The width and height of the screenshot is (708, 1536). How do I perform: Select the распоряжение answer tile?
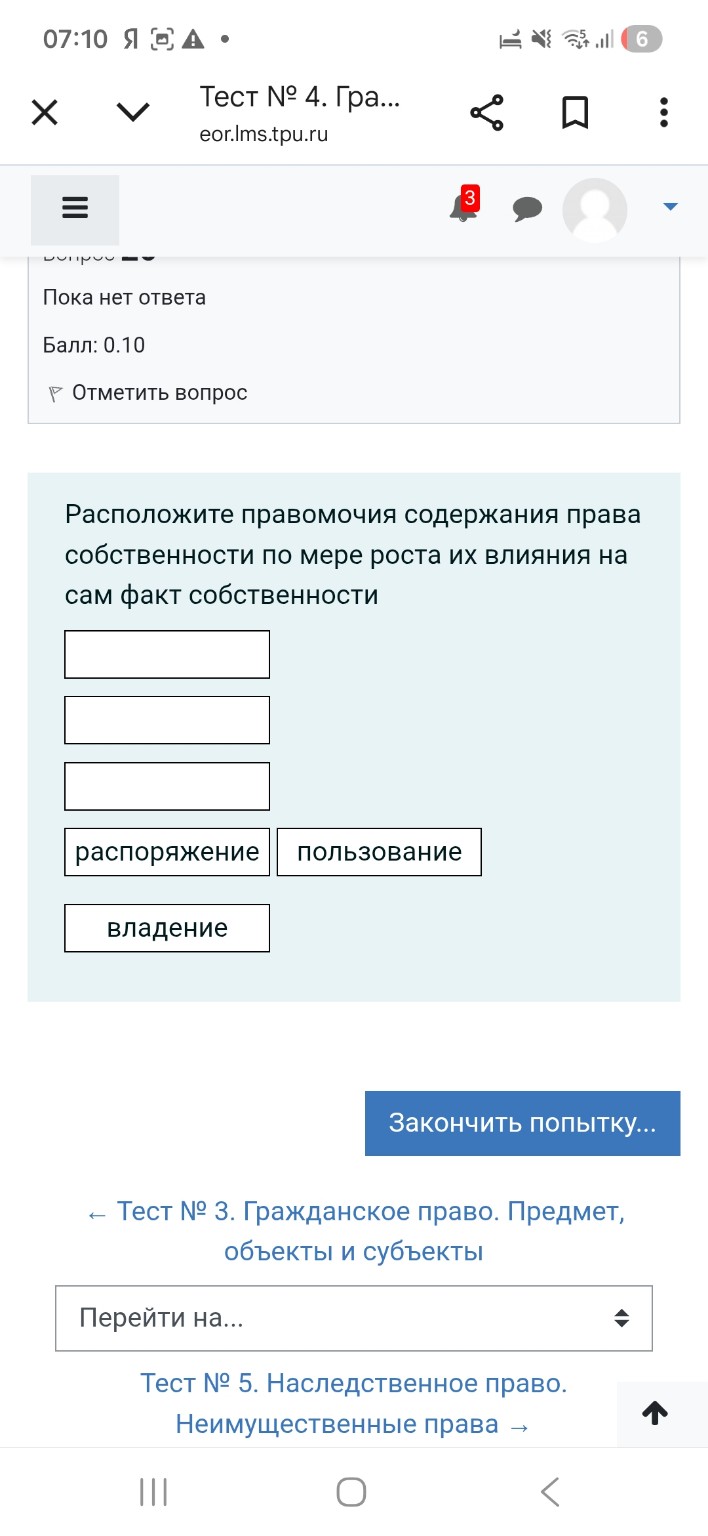click(166, 851)
